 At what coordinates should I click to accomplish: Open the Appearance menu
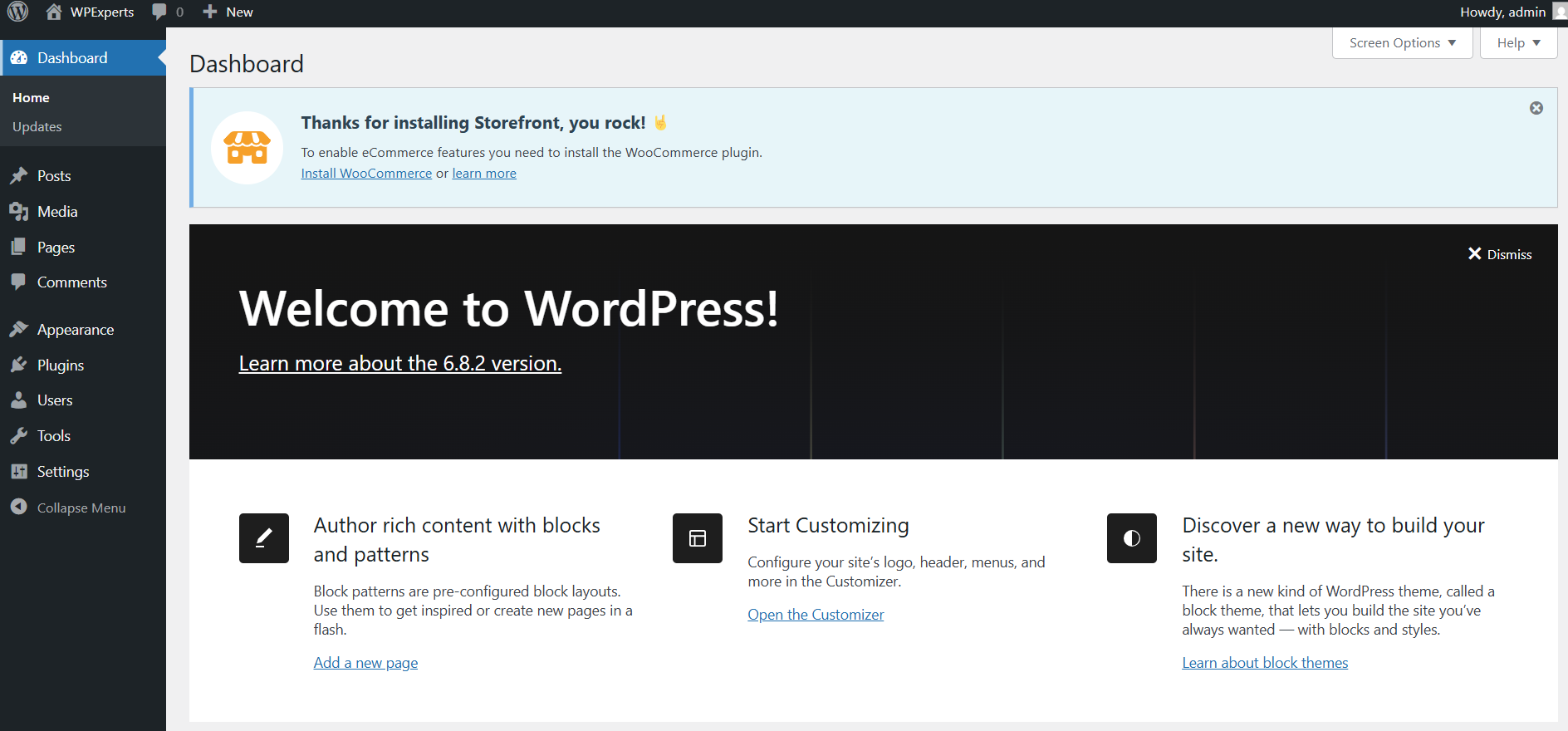(83, 330)
